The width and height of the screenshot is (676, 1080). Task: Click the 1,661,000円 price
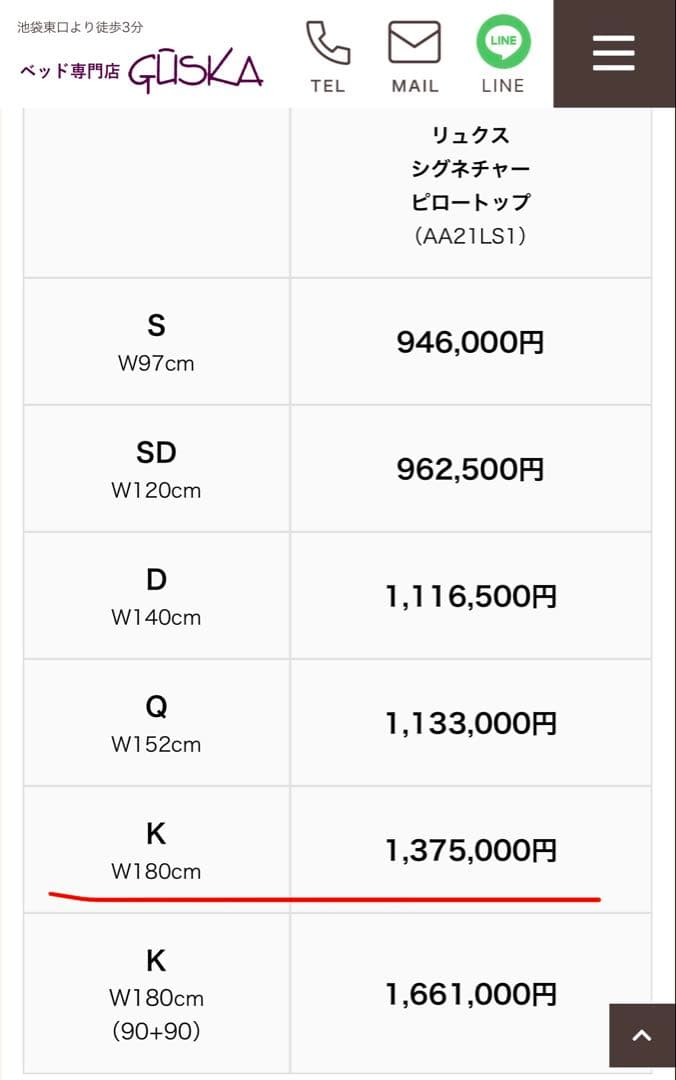[470, 995]
